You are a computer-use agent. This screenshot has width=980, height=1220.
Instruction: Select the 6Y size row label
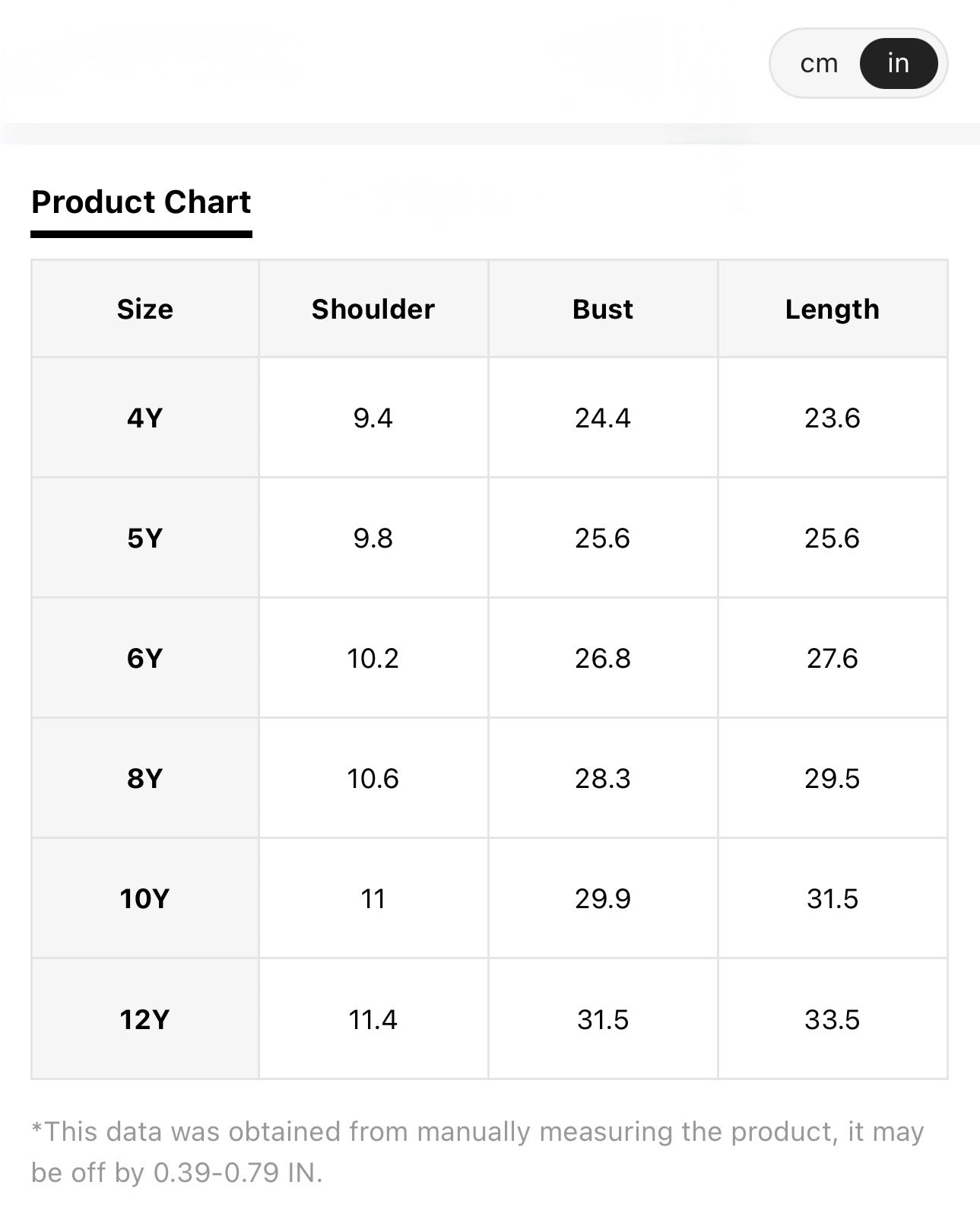click(145, 658)
